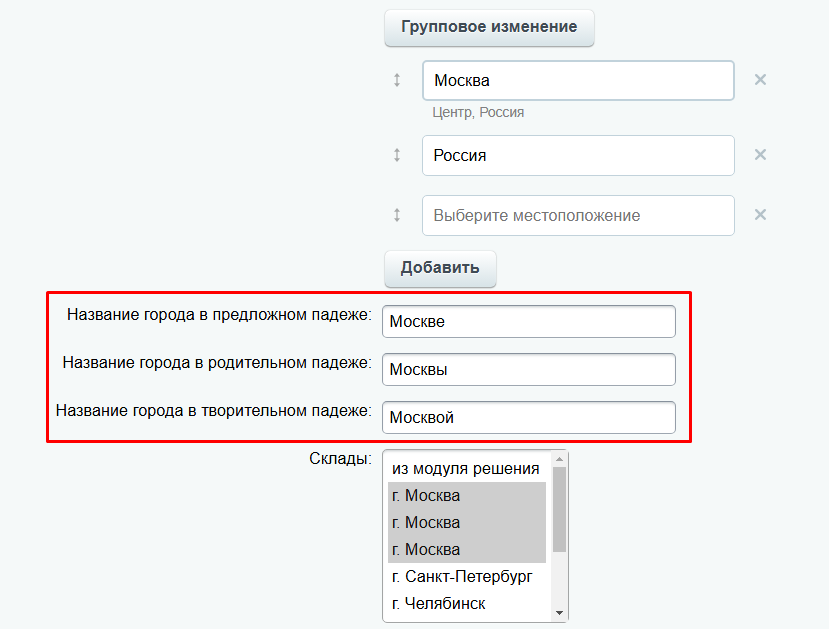Viewport: 829px width, 629px height.
Task: Click the warehouses list scroll down arrow
Action: tap(559, 613)
